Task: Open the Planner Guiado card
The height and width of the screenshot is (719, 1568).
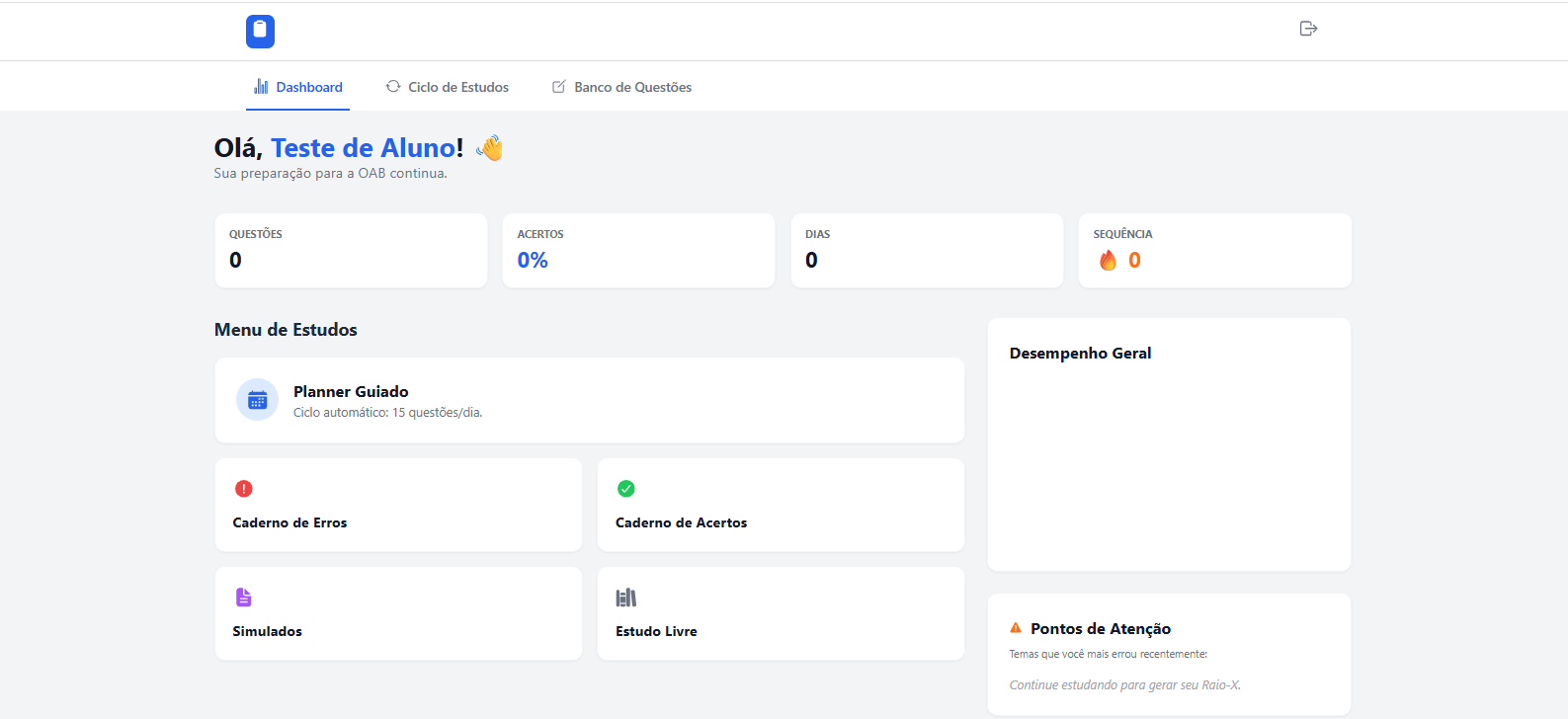Action: (x=589, y=400)
